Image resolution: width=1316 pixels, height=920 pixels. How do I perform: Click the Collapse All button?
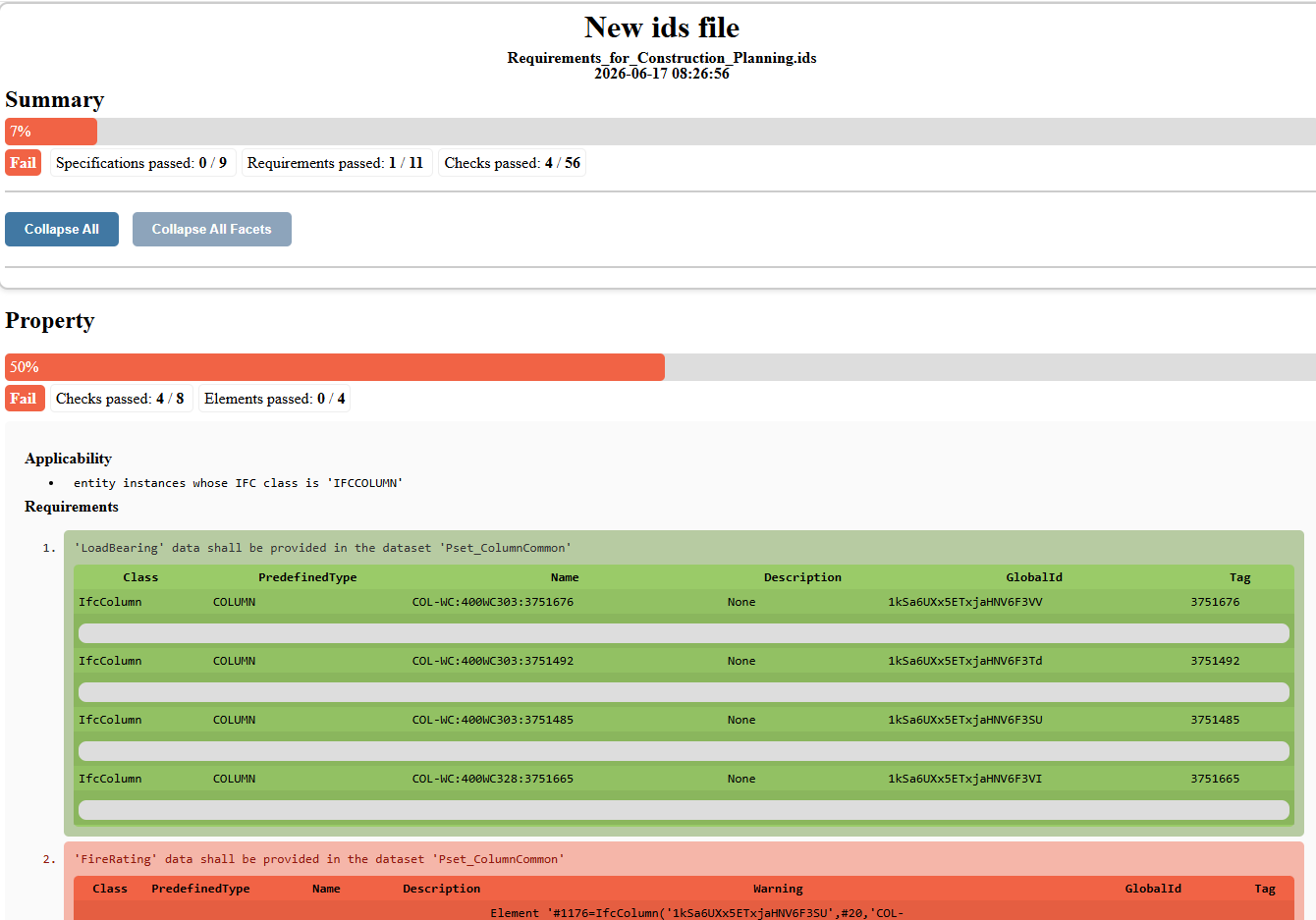coord(62,229)
